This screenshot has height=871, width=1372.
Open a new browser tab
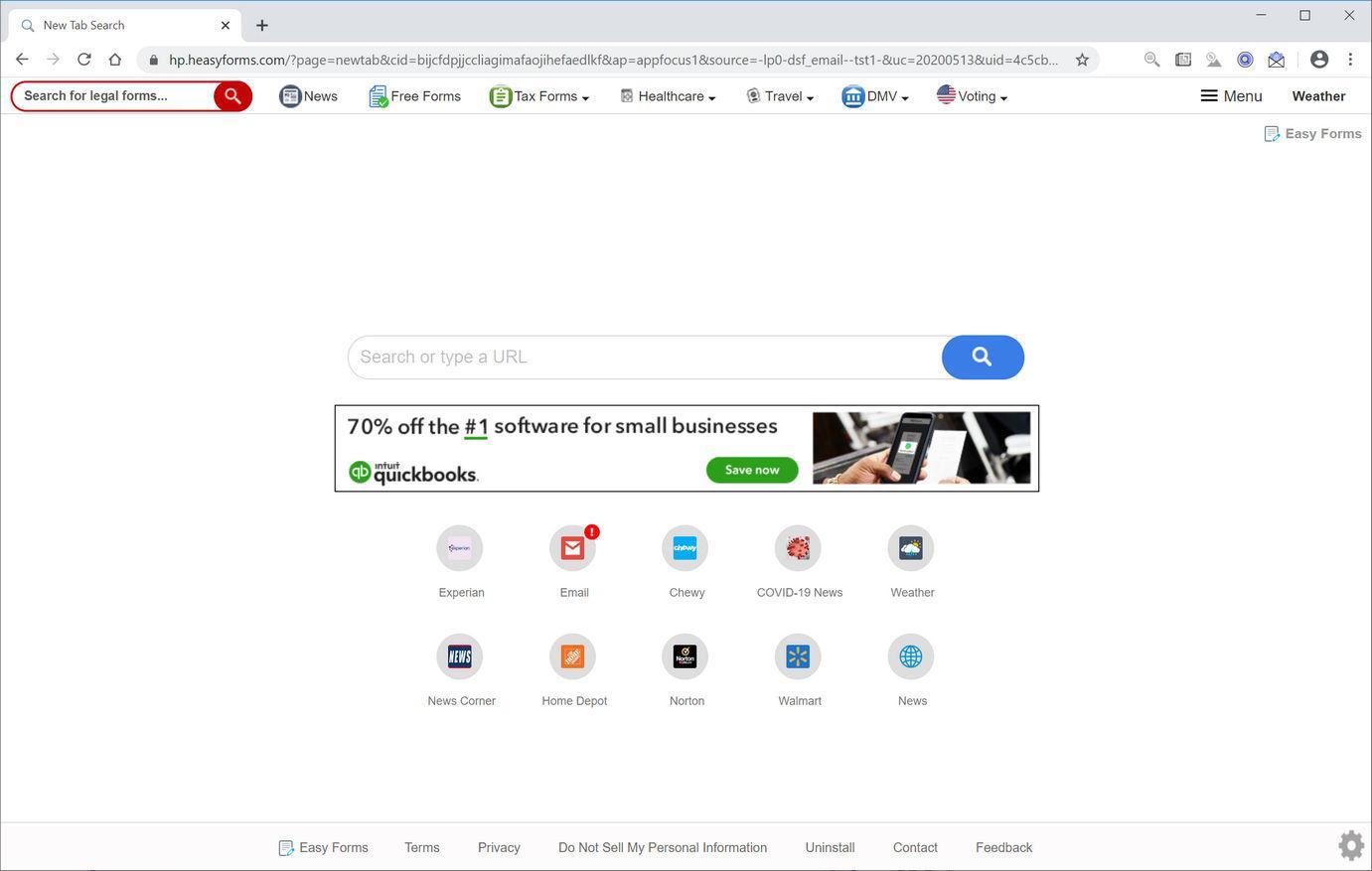262,25
